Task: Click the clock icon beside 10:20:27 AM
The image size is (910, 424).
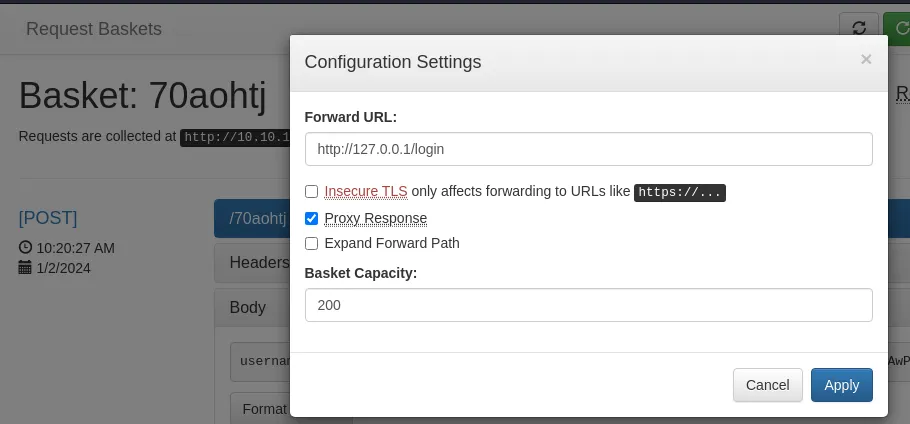Action: 25,248
